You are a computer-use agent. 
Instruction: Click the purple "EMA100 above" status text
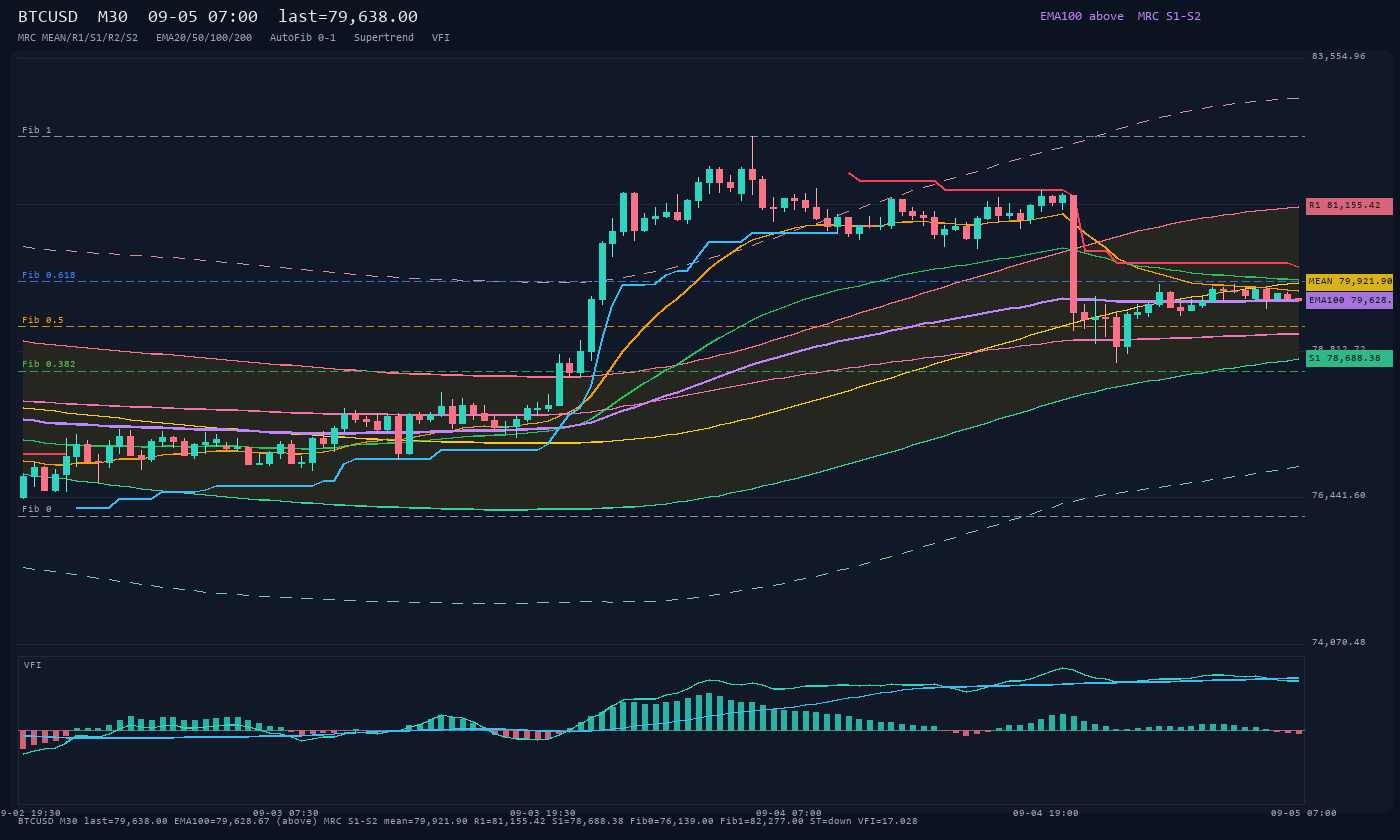pyautogui.click(x=1082, y=16)
